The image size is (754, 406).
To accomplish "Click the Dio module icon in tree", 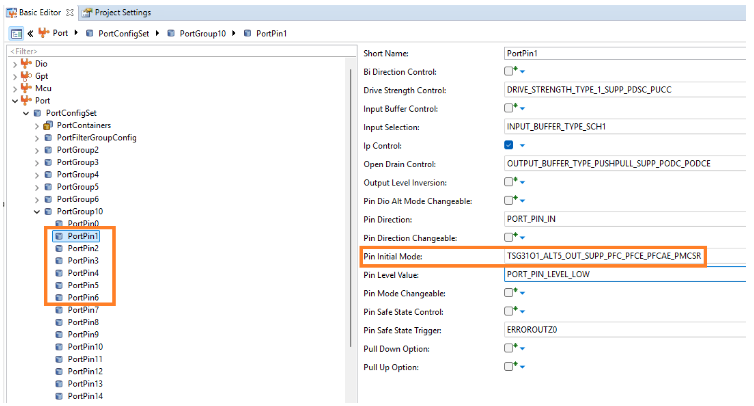I will click(x=26, y=63).
